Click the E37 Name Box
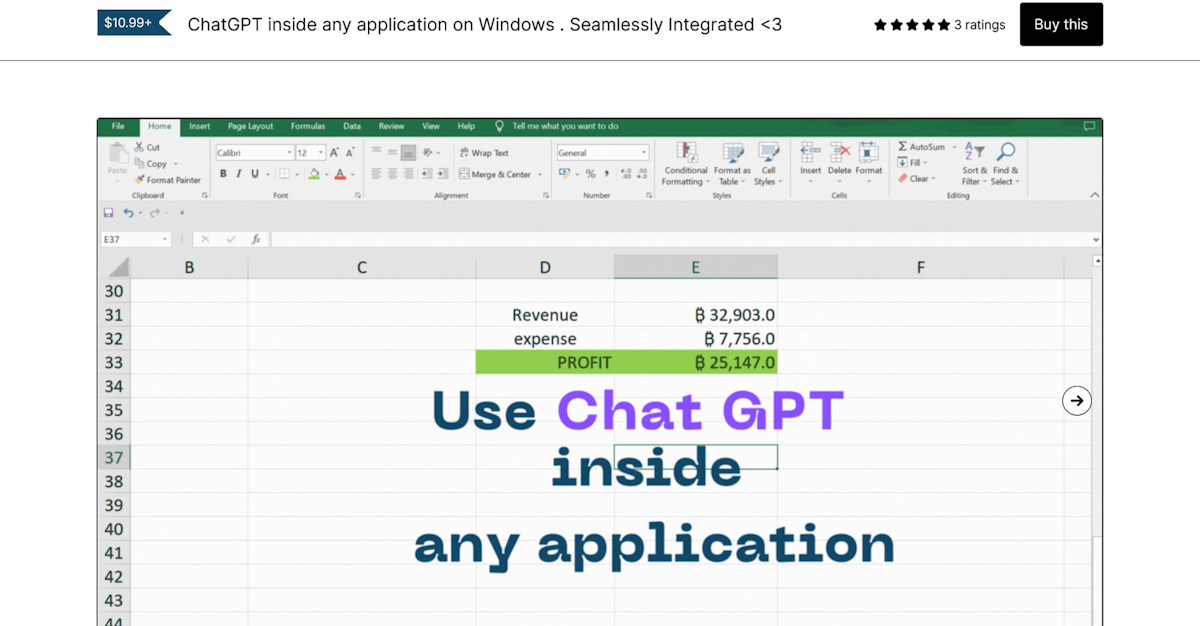 136,240
